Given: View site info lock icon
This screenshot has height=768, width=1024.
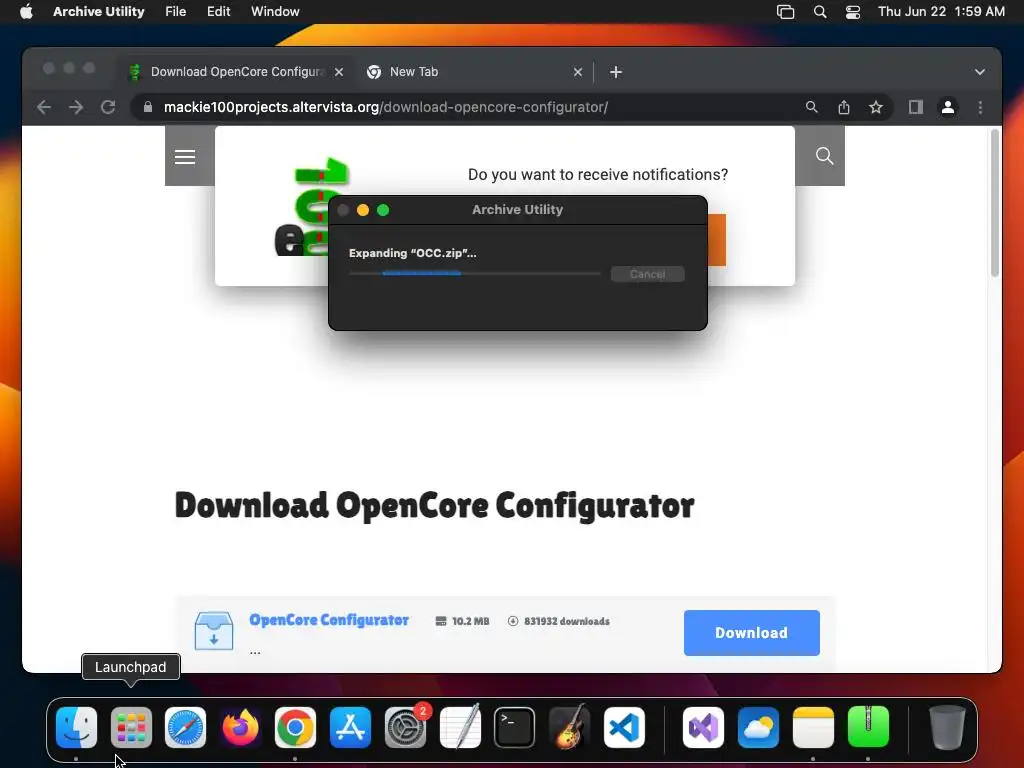Looking at the screenshot, I should click(148, 107).
